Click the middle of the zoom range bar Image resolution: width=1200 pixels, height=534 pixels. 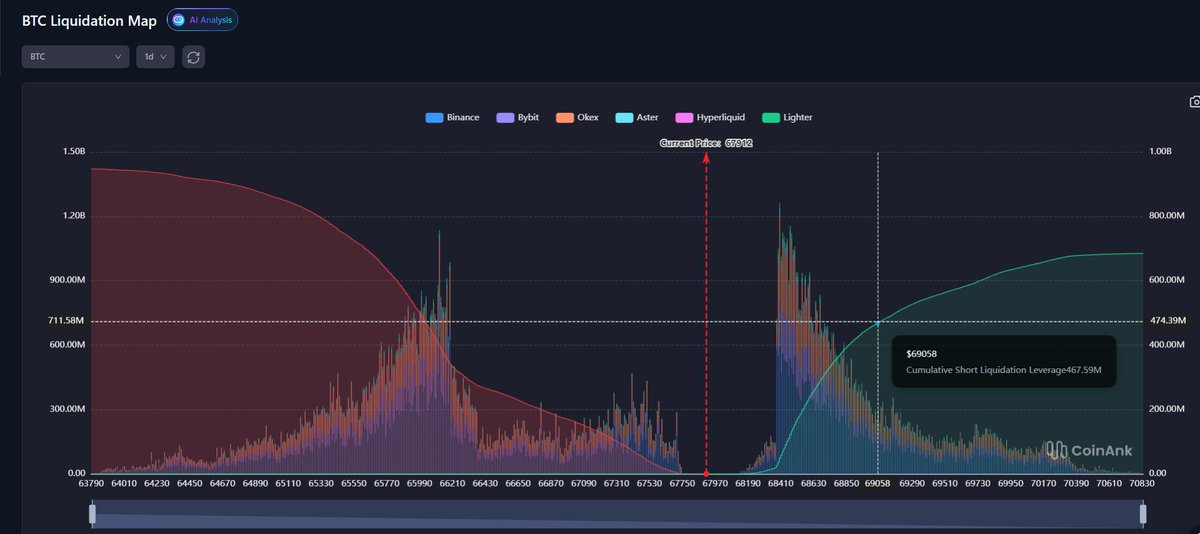pos(617,514)
